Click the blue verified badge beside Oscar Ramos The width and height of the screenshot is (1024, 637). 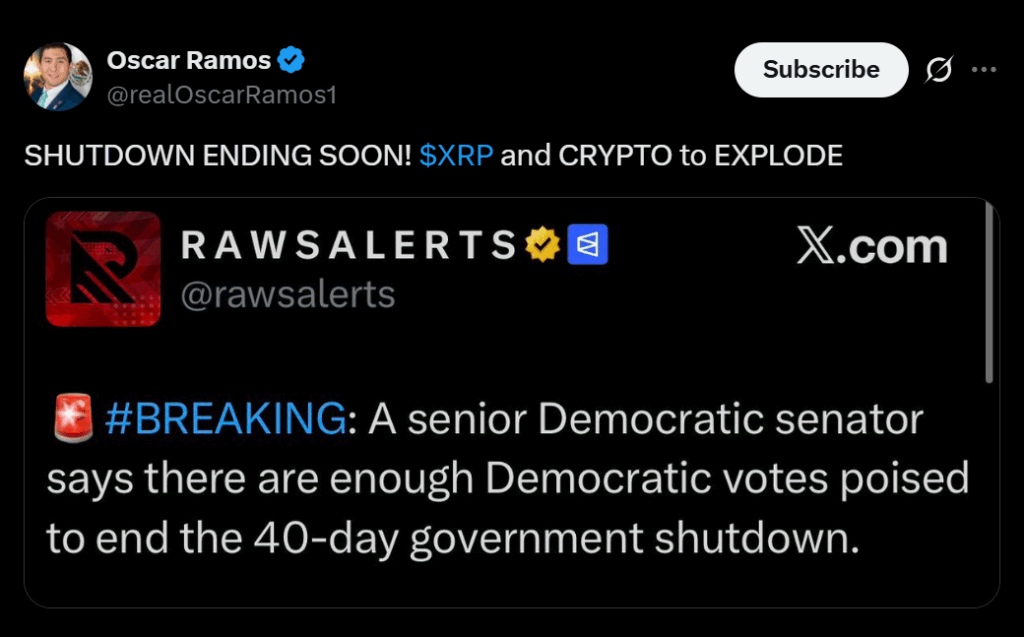[291, 61]
